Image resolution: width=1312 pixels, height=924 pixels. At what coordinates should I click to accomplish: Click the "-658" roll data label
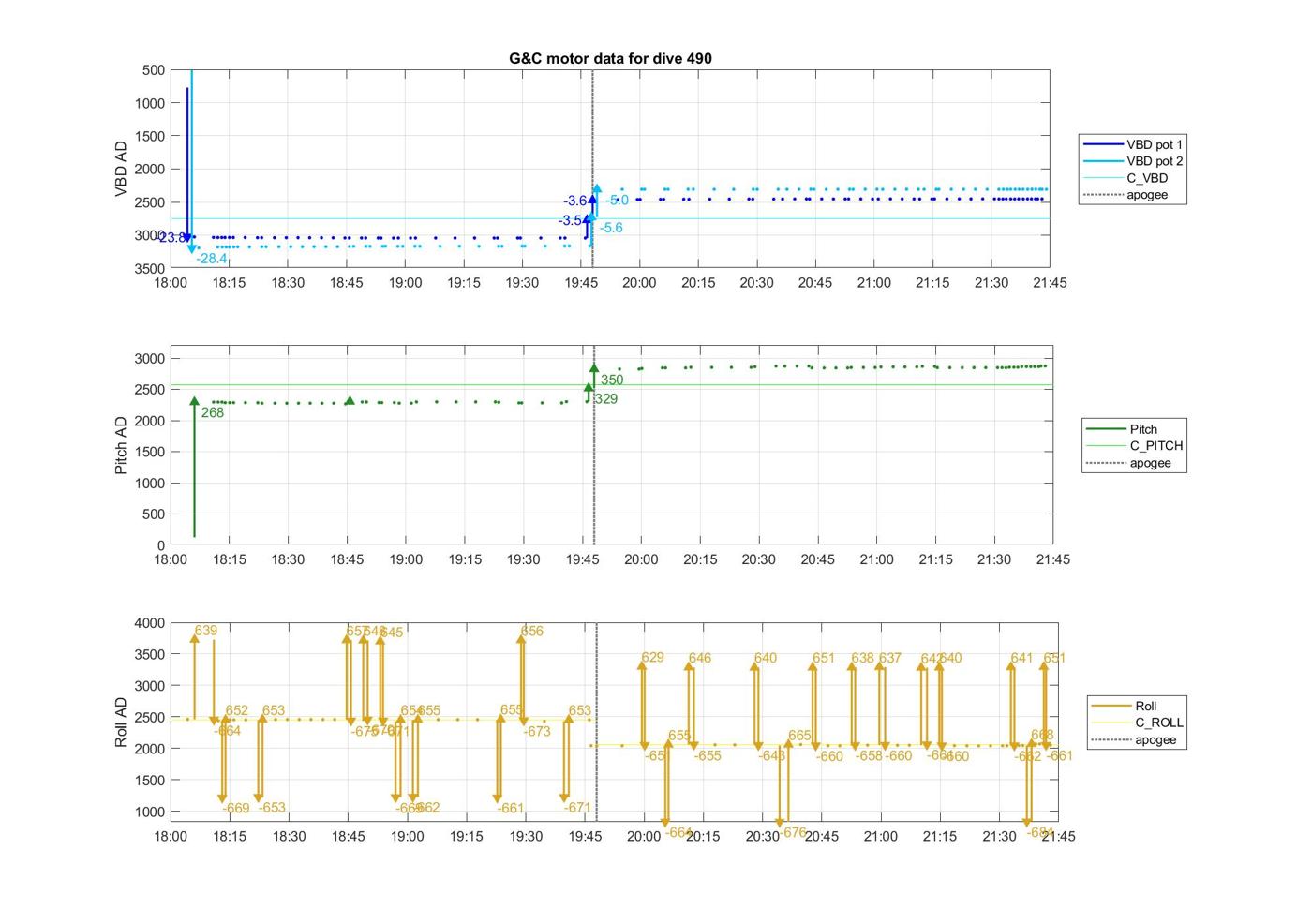pos(869,755)
